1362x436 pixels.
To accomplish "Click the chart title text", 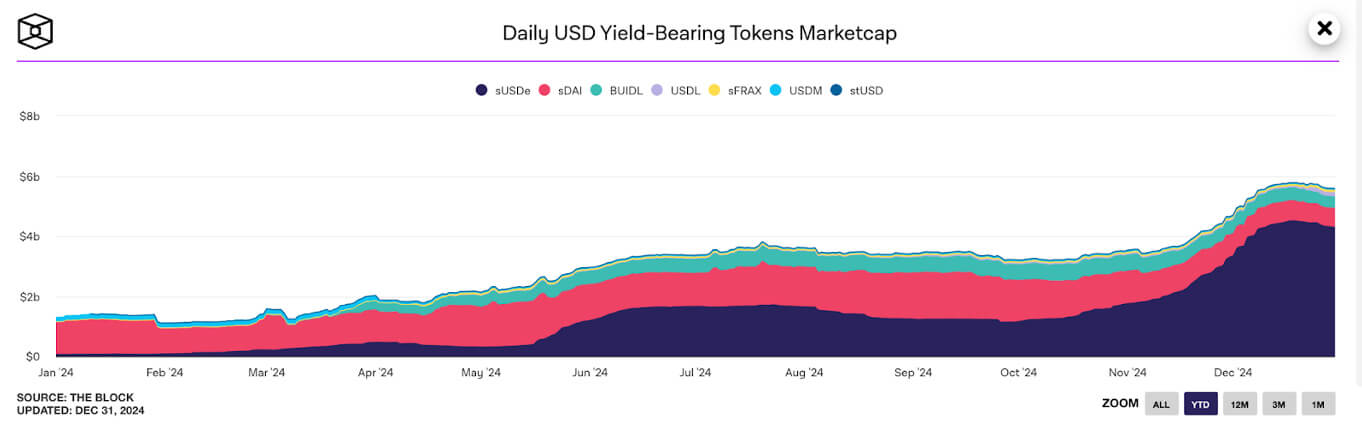I will 699,33.
